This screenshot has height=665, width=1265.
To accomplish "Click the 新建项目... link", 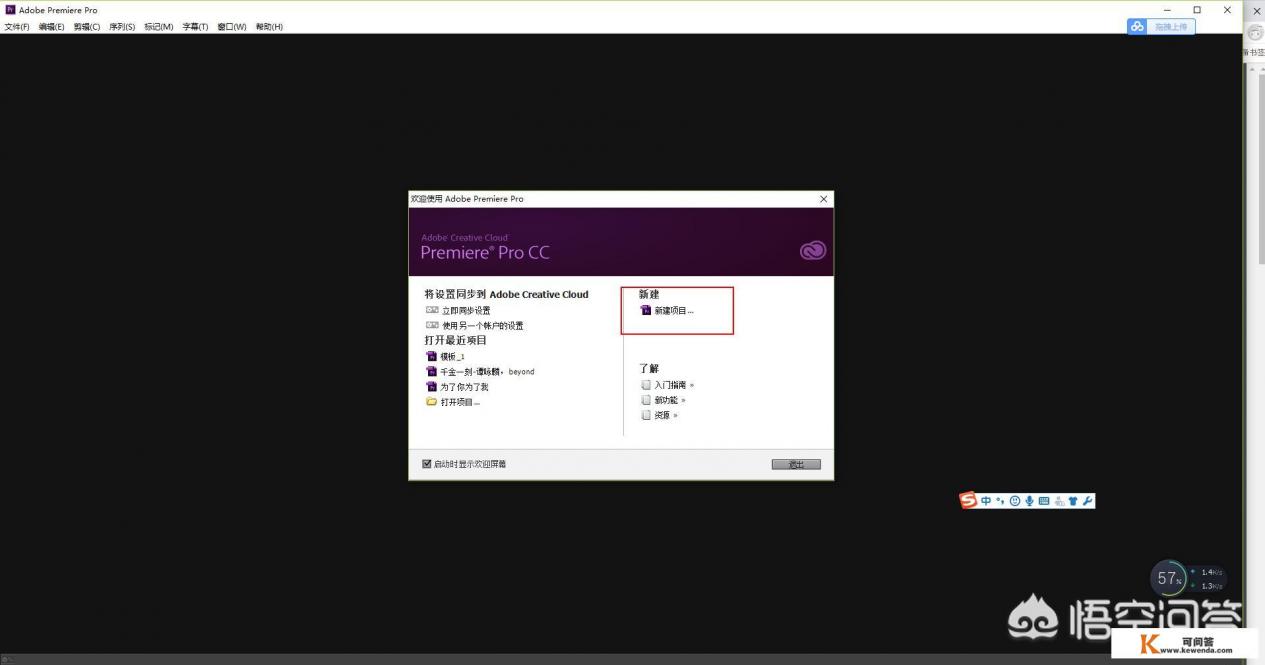I will click(674, 311).
